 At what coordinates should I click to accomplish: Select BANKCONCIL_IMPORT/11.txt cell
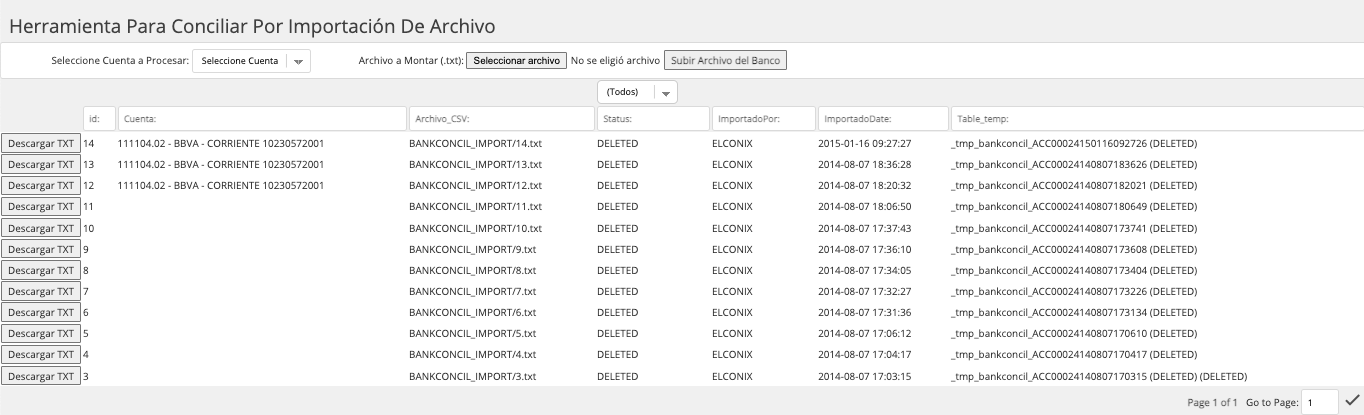tap(475, 207)
